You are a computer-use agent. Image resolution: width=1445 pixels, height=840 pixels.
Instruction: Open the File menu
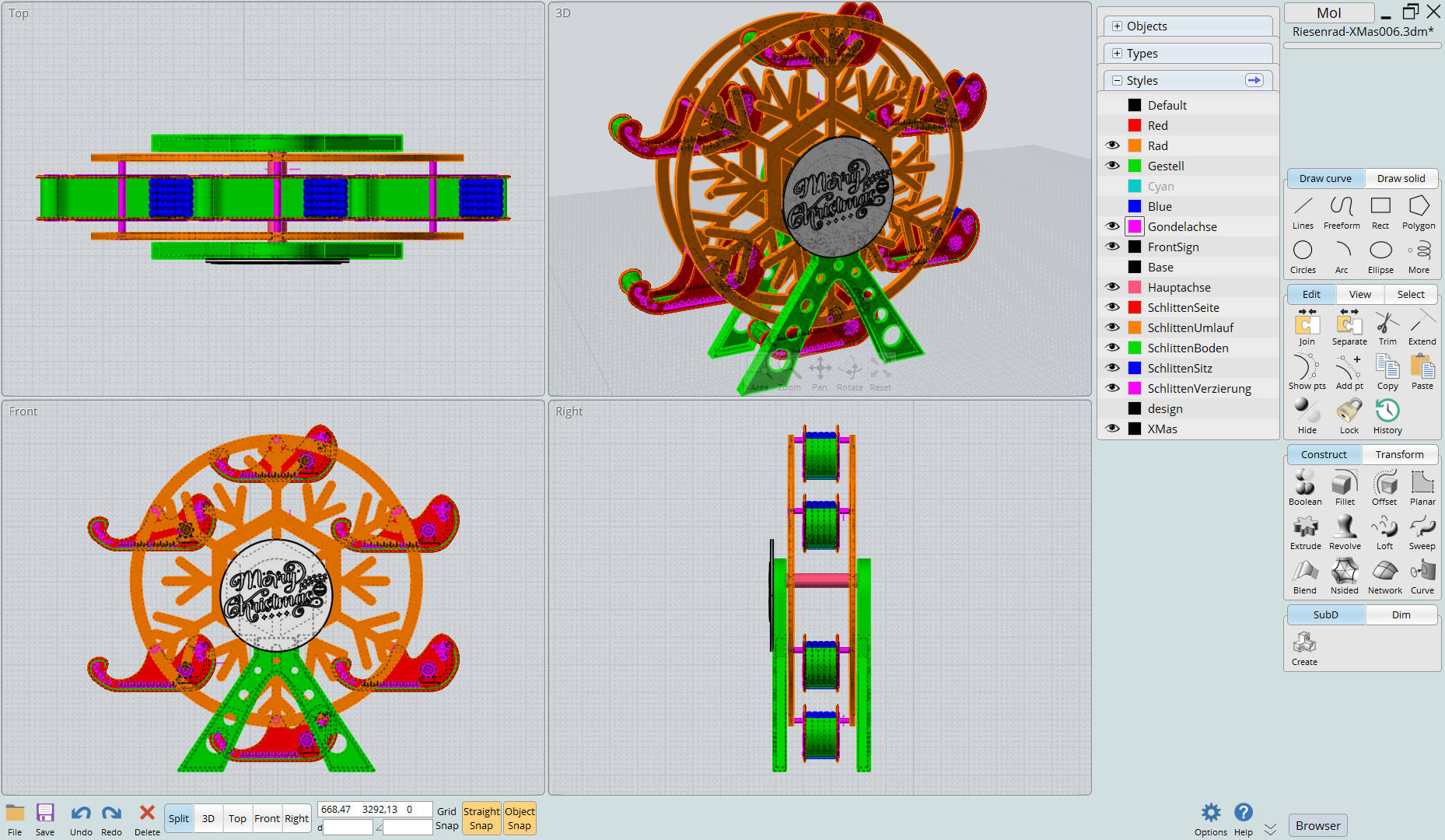point(15,820)
